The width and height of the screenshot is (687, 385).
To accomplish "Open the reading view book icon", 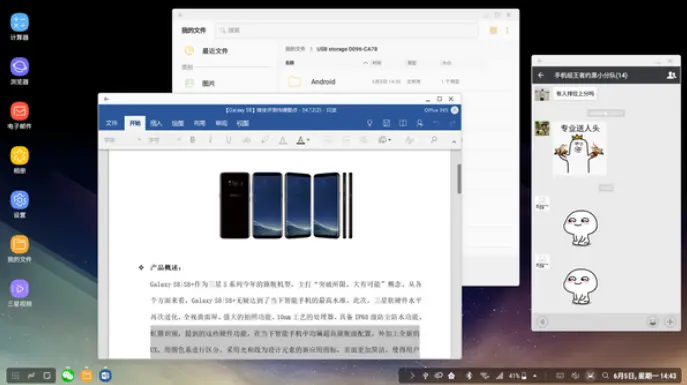I will tap(403, 124).
